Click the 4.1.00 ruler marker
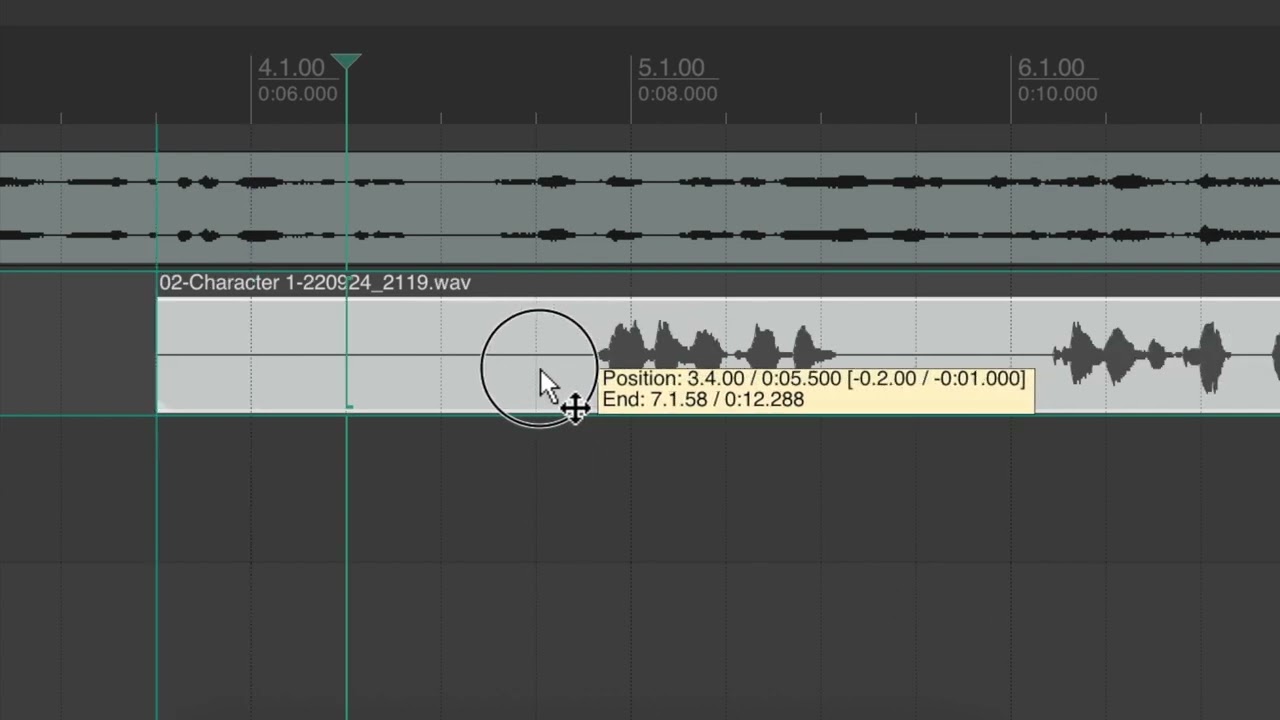This screenshot has height=720, width=1280. (x=291, y=68)
